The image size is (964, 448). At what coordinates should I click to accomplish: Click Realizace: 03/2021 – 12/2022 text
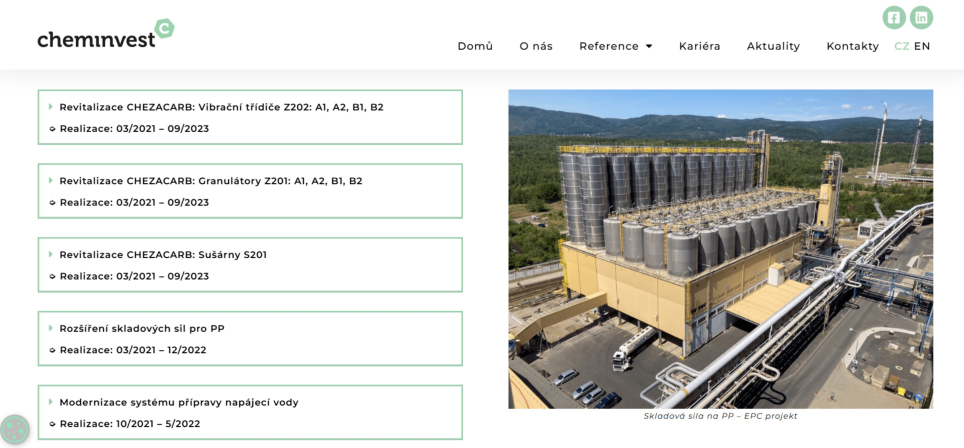pos(133,350)
